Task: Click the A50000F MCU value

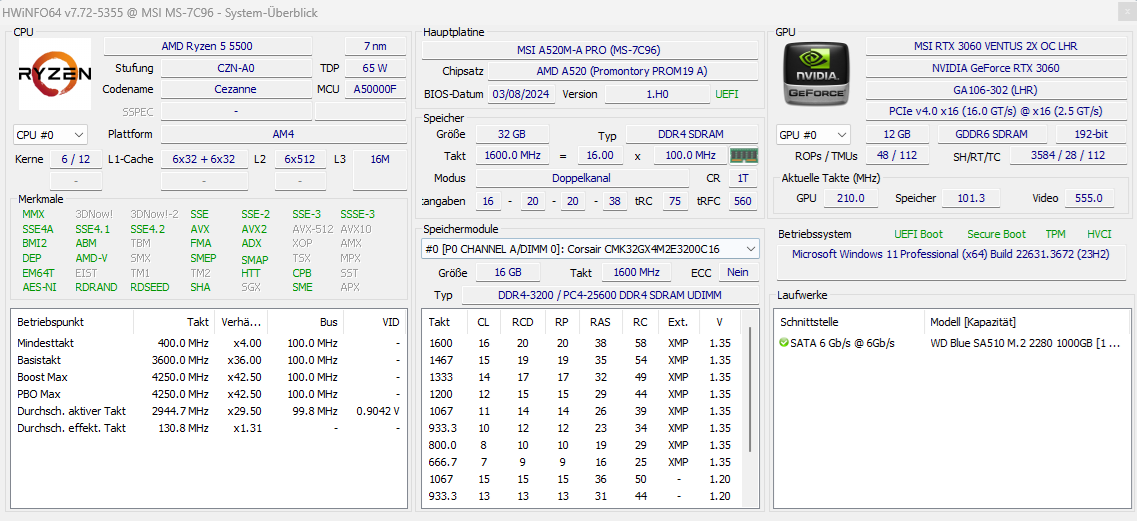Action: pos(376,89)
